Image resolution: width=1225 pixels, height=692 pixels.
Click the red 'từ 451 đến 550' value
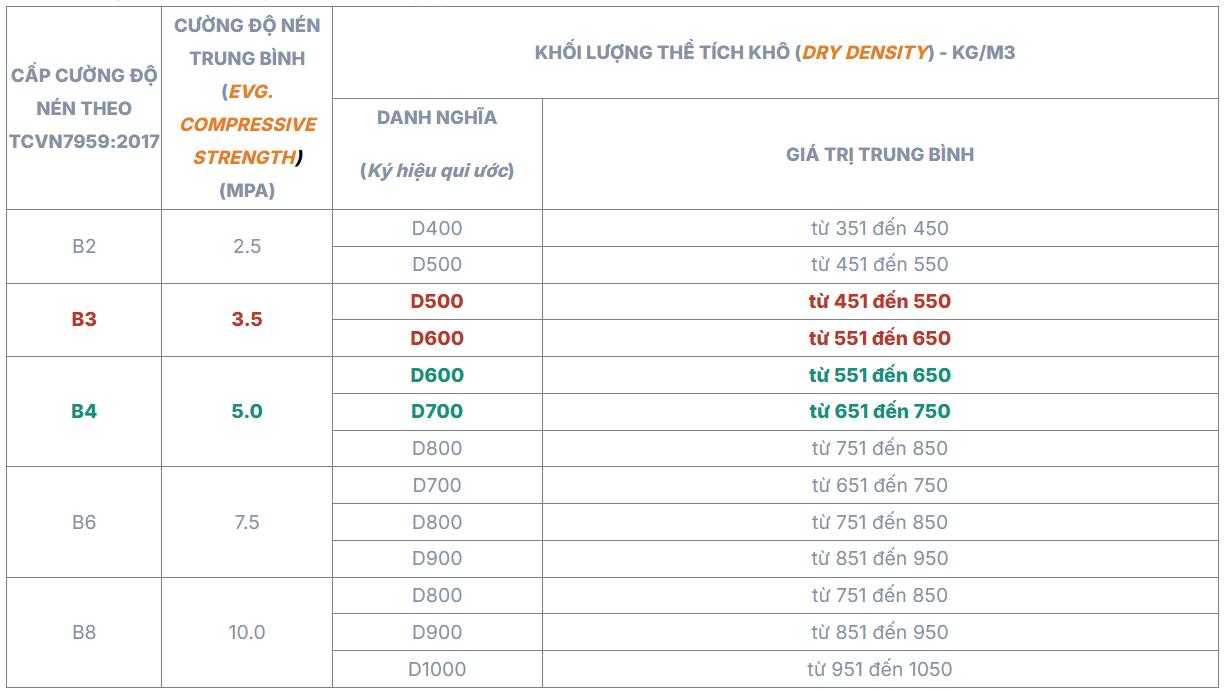[880, 301]
